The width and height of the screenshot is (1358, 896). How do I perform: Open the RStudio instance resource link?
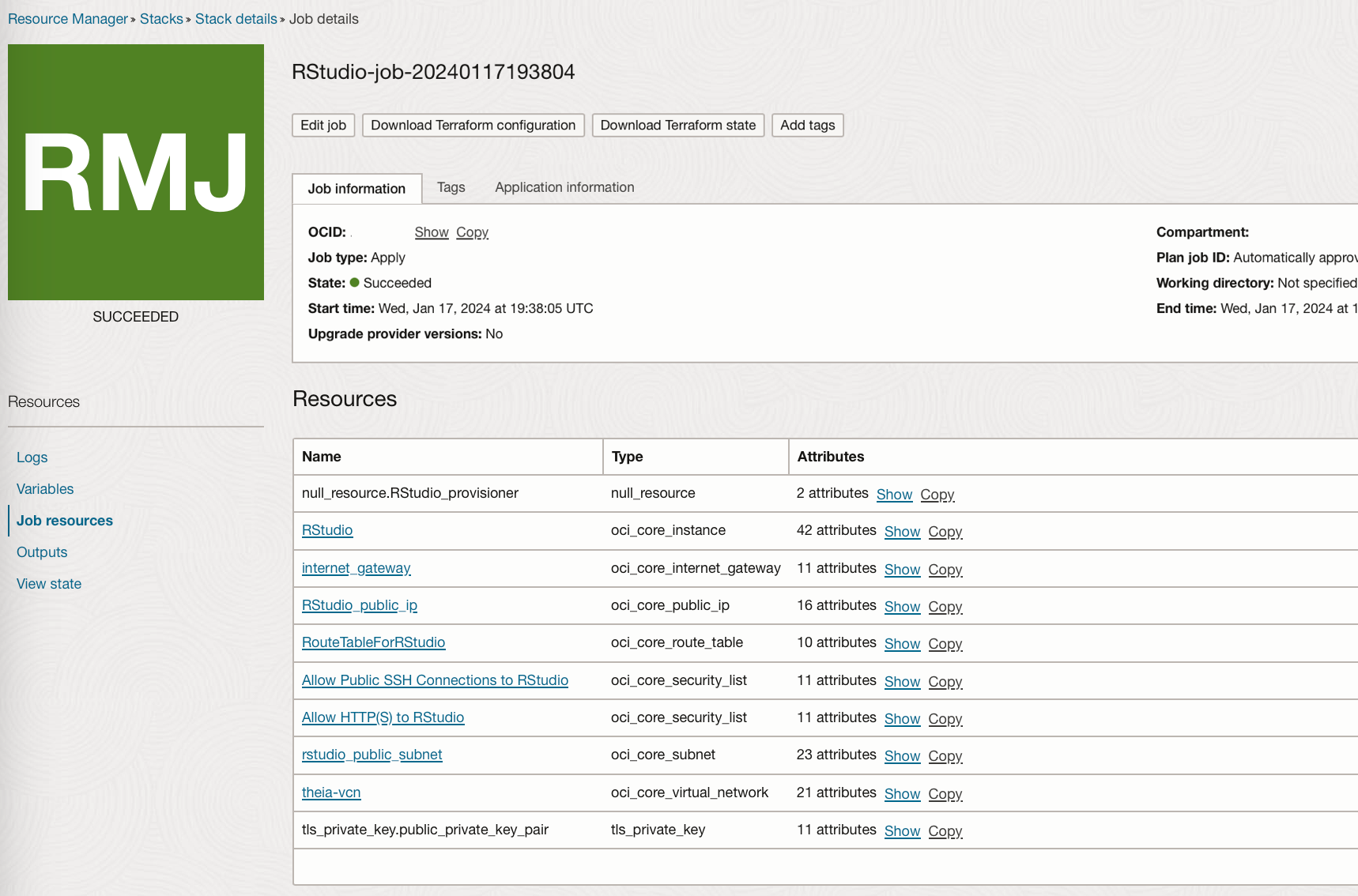327,530
